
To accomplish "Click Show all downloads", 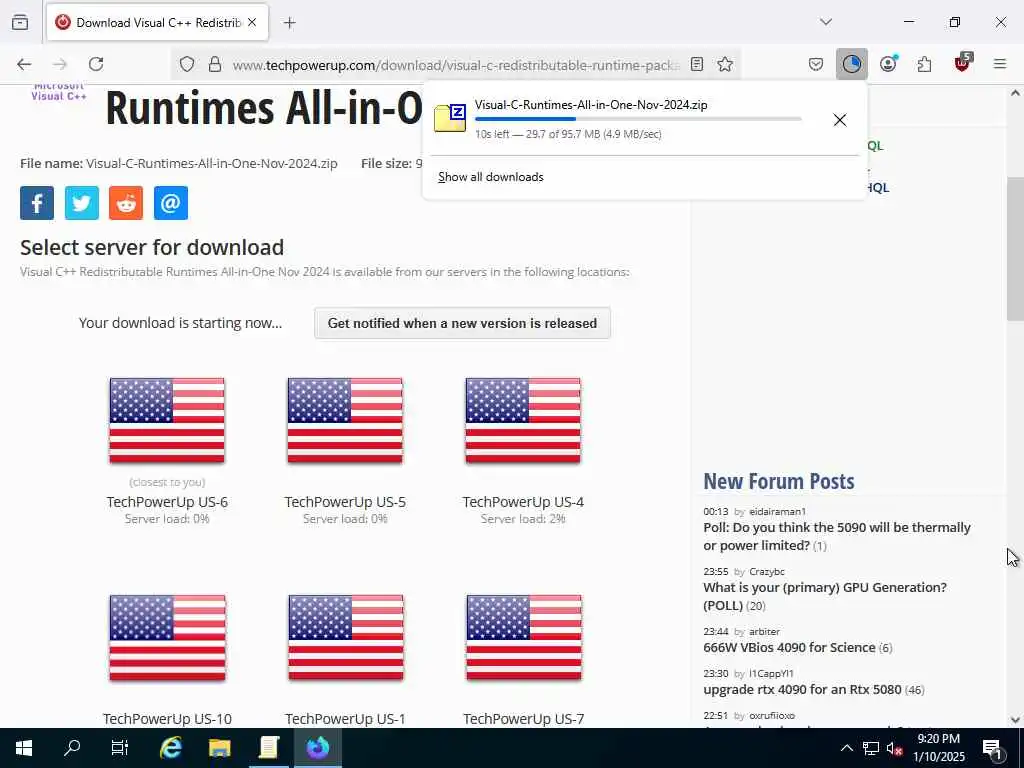I will pos(490,177).
